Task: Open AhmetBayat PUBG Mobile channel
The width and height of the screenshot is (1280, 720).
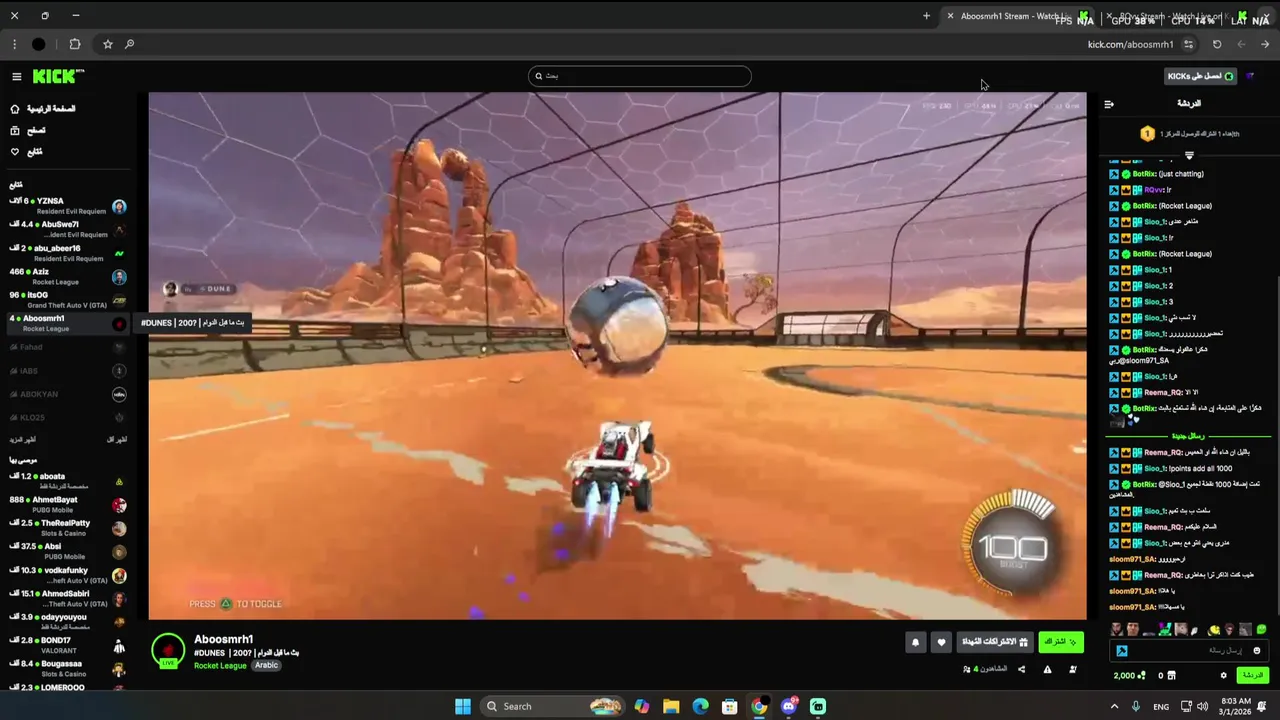Action: click(68, 504)
